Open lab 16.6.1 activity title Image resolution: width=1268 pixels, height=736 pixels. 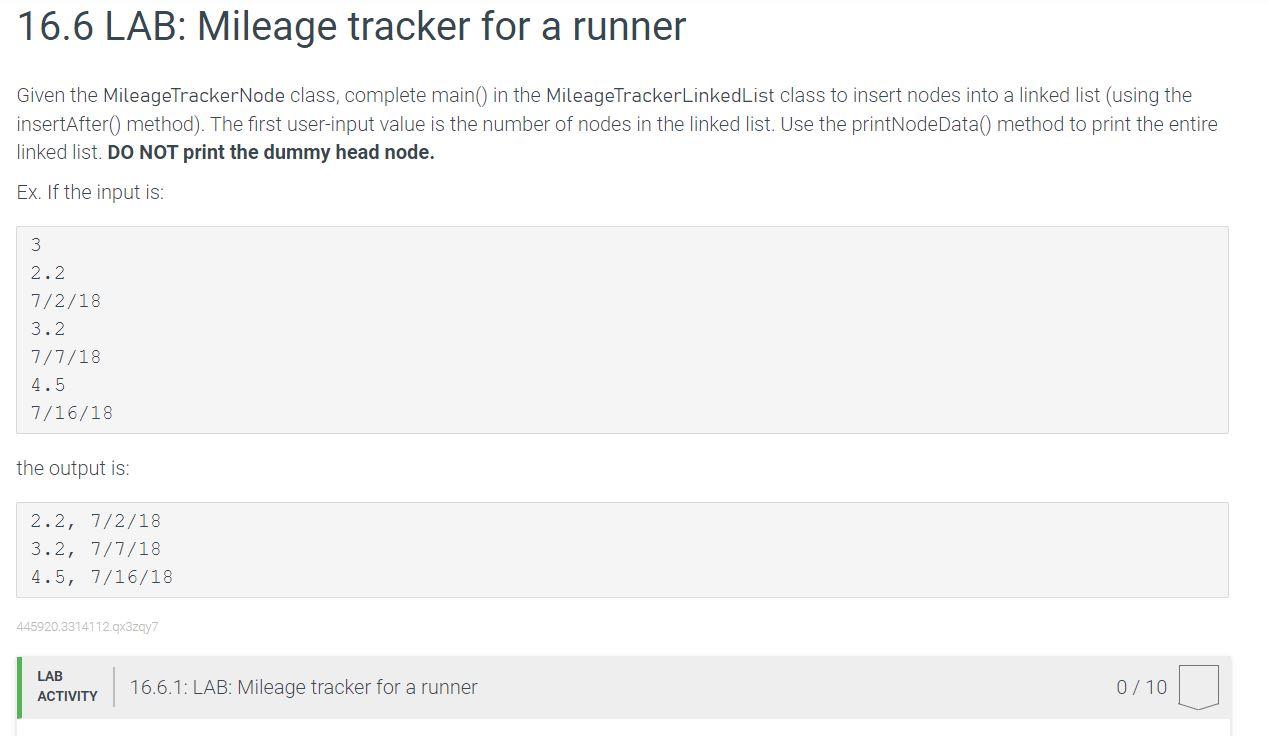[303, 687]
